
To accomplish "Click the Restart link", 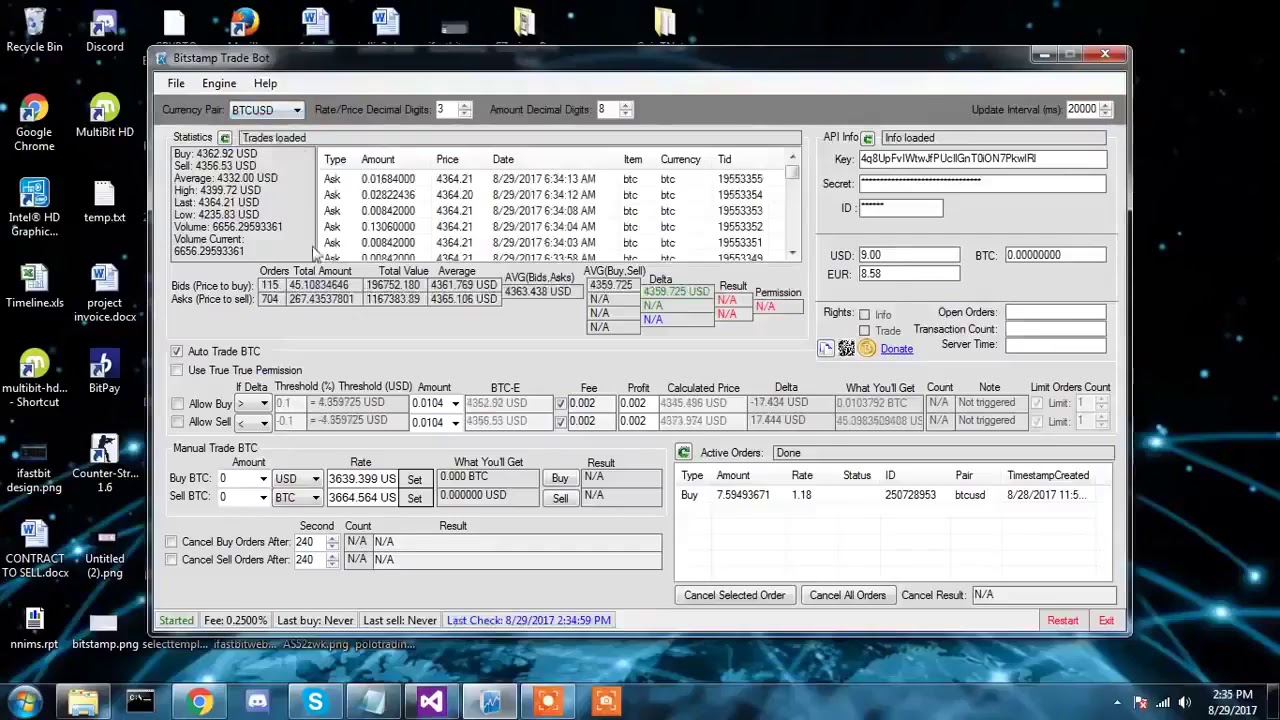I will point(1063,620).
